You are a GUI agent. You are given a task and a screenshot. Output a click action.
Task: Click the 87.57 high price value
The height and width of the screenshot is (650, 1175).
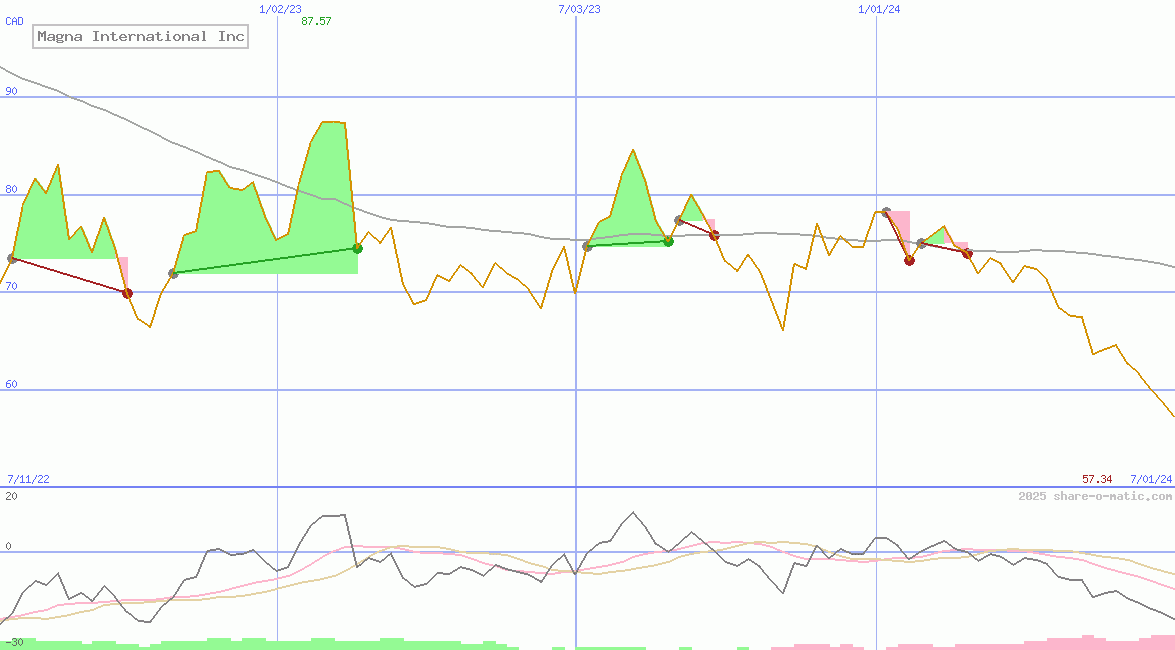[316, 21]
